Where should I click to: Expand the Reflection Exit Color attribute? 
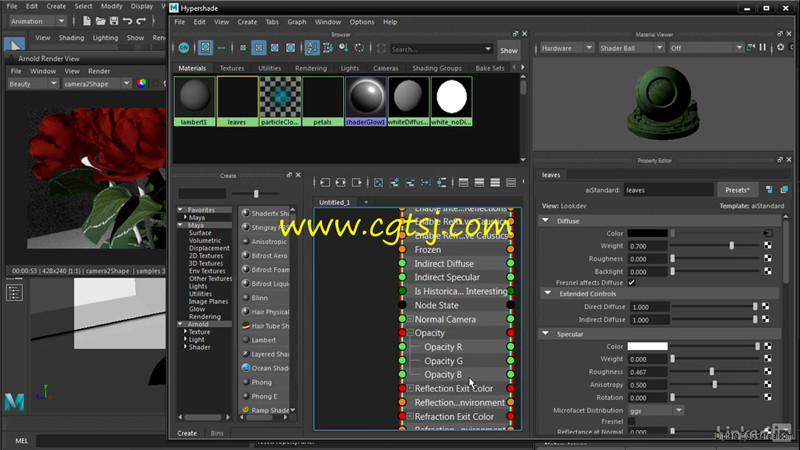tap(410, 388)
